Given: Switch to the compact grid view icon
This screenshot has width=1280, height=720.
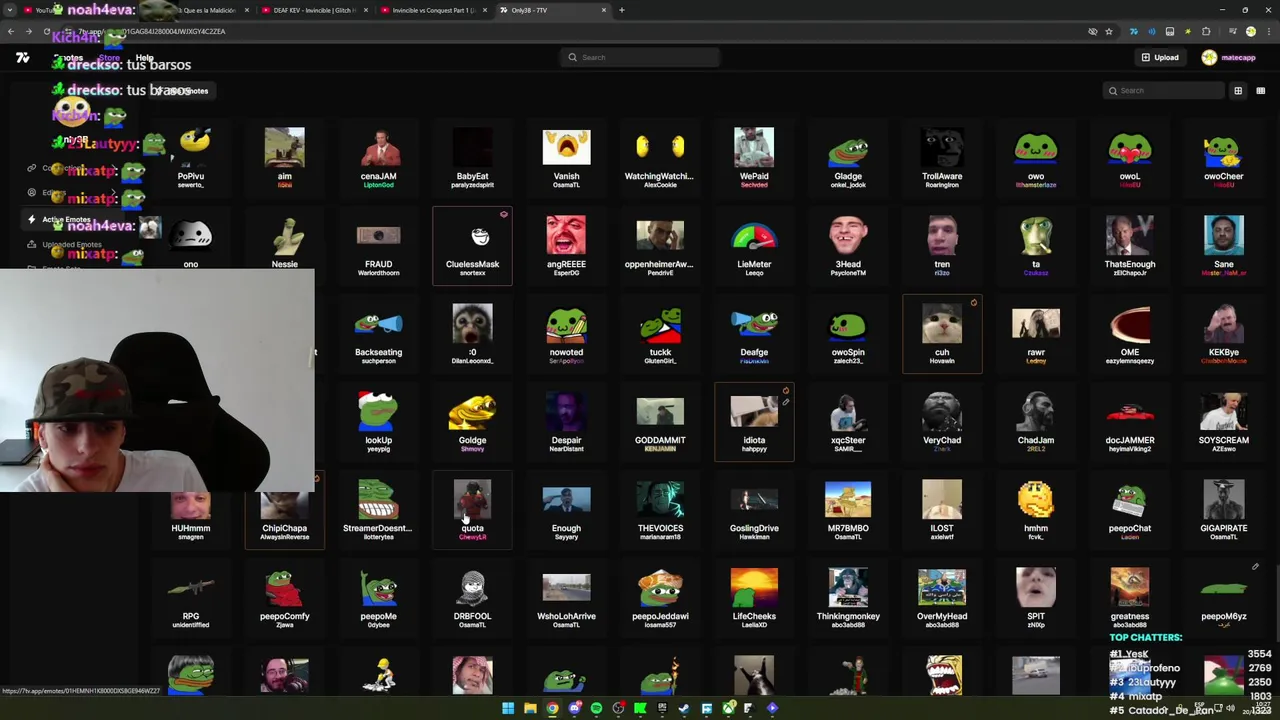Looking at the screenshot, I should tap(1260, 90).
